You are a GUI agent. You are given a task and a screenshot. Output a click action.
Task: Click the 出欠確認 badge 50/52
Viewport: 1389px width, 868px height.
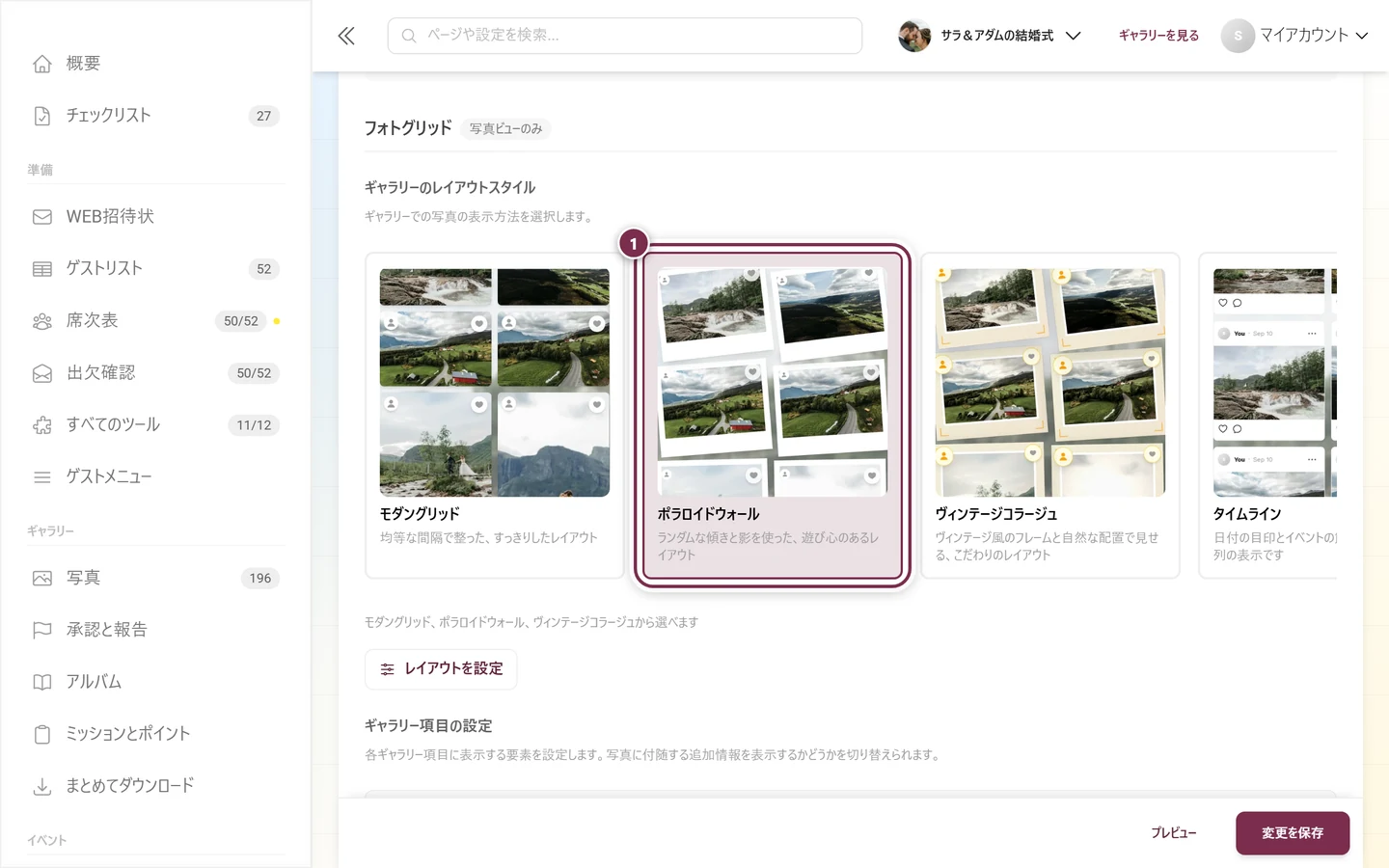tap(254, 373)
